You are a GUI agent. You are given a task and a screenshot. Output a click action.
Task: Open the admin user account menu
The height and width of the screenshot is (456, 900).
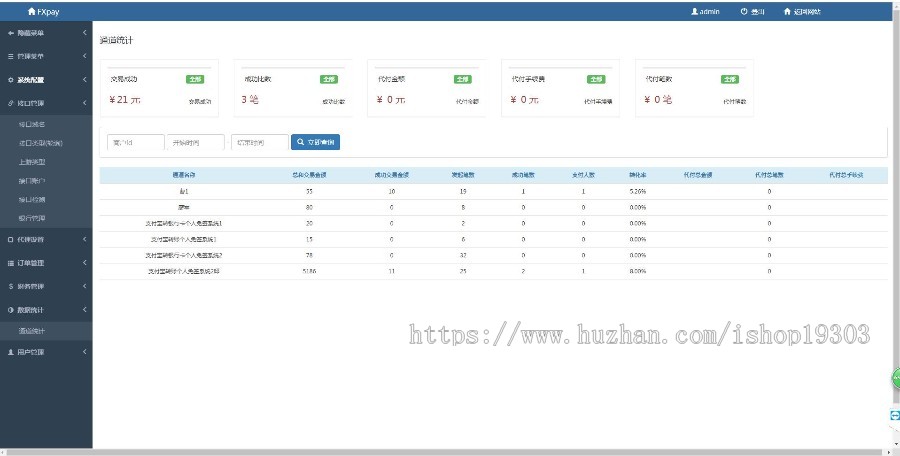pyautogui.click(x=705, y=11)
